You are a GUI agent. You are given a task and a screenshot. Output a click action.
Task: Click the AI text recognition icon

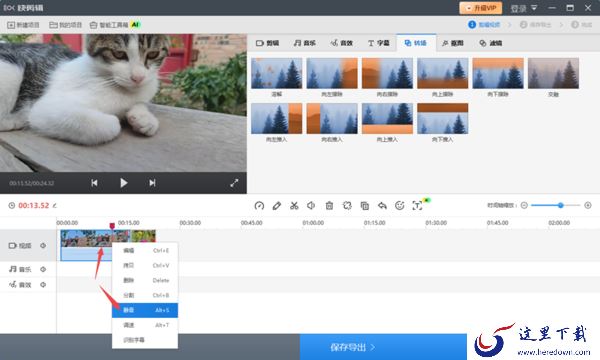tap(417, 205)
